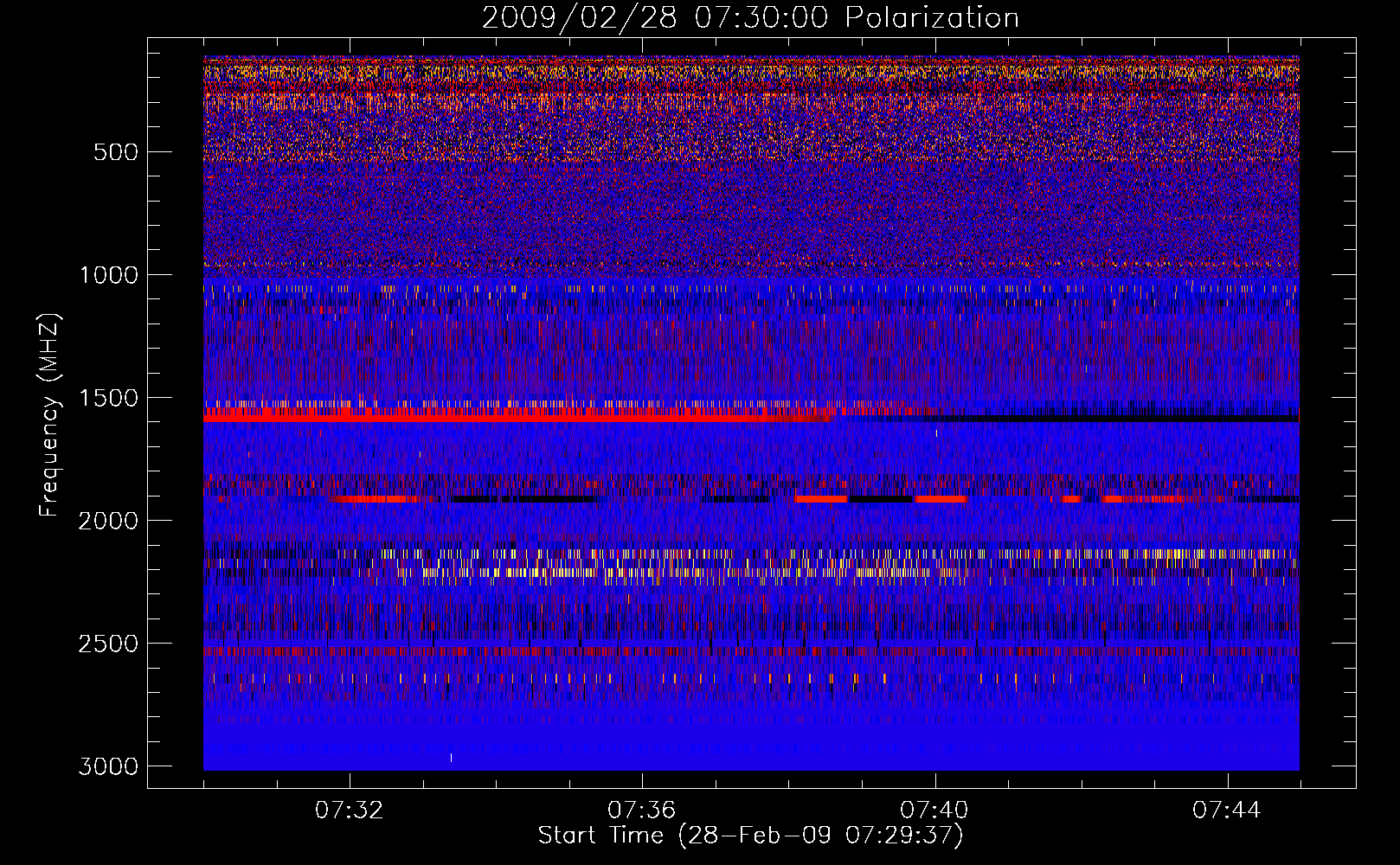Image resolution: width=1400 pixels, height=865 pixels.
Task: Click the plot title "2009/02/28 07:30:00 Polarization"
Action: point(750,17)
